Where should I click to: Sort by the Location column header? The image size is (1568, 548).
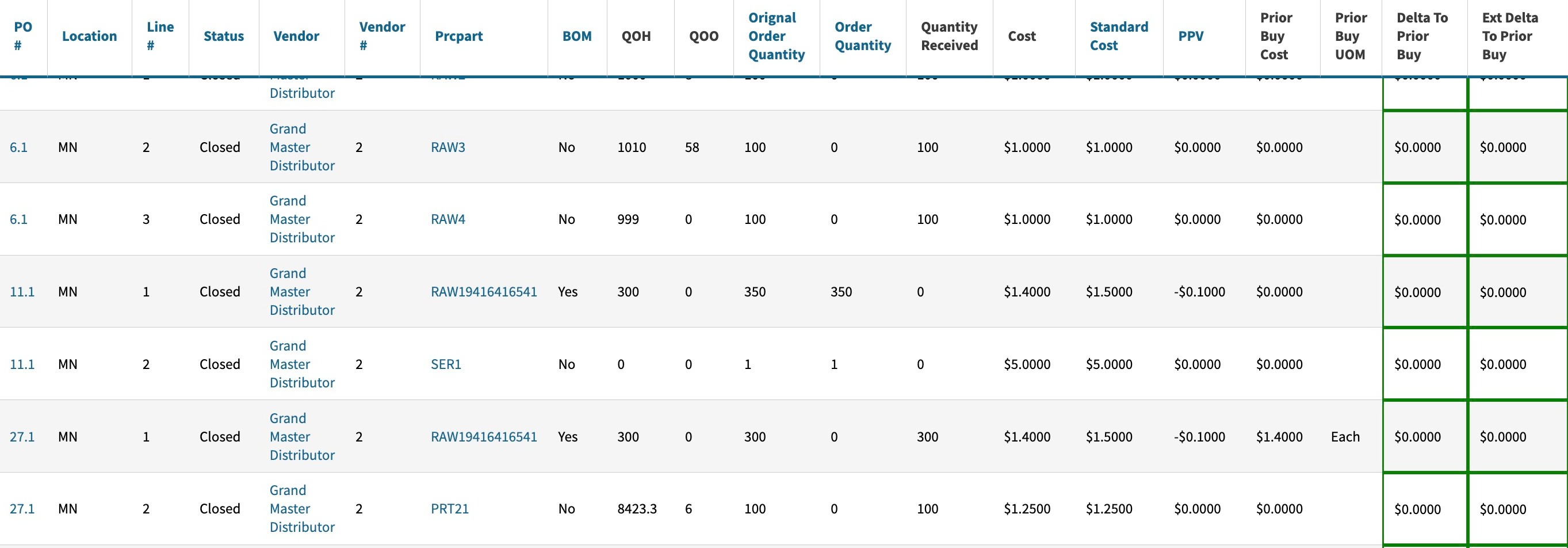pos(89,36)
